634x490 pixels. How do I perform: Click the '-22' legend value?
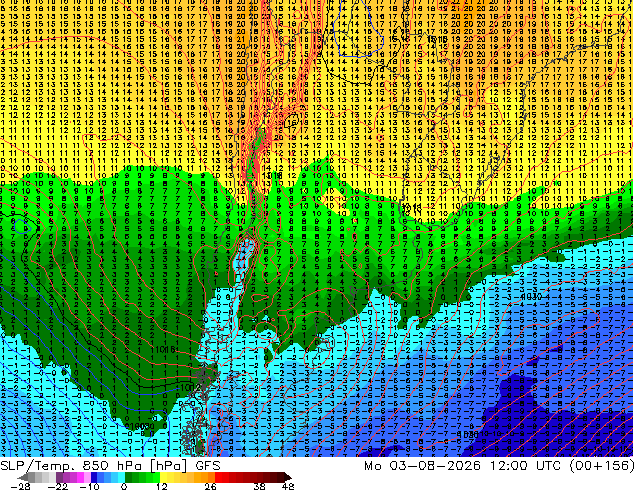58,486
